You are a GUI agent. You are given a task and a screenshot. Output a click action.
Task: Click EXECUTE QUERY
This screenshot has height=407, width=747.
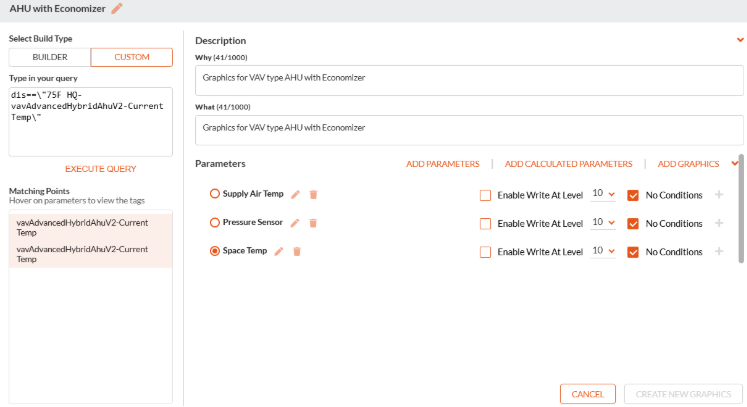point(101,169)
